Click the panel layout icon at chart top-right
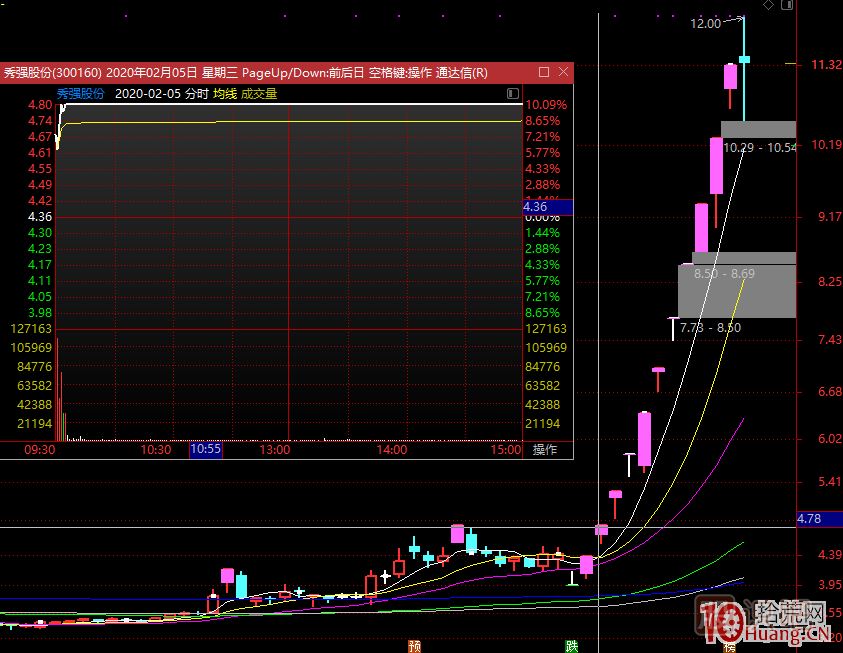 click(788, 5)
